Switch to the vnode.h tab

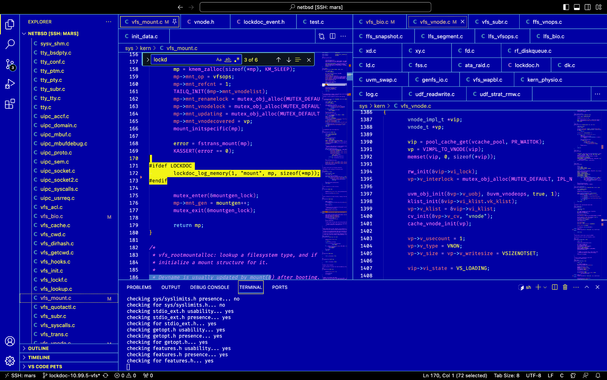coord(204,22)
